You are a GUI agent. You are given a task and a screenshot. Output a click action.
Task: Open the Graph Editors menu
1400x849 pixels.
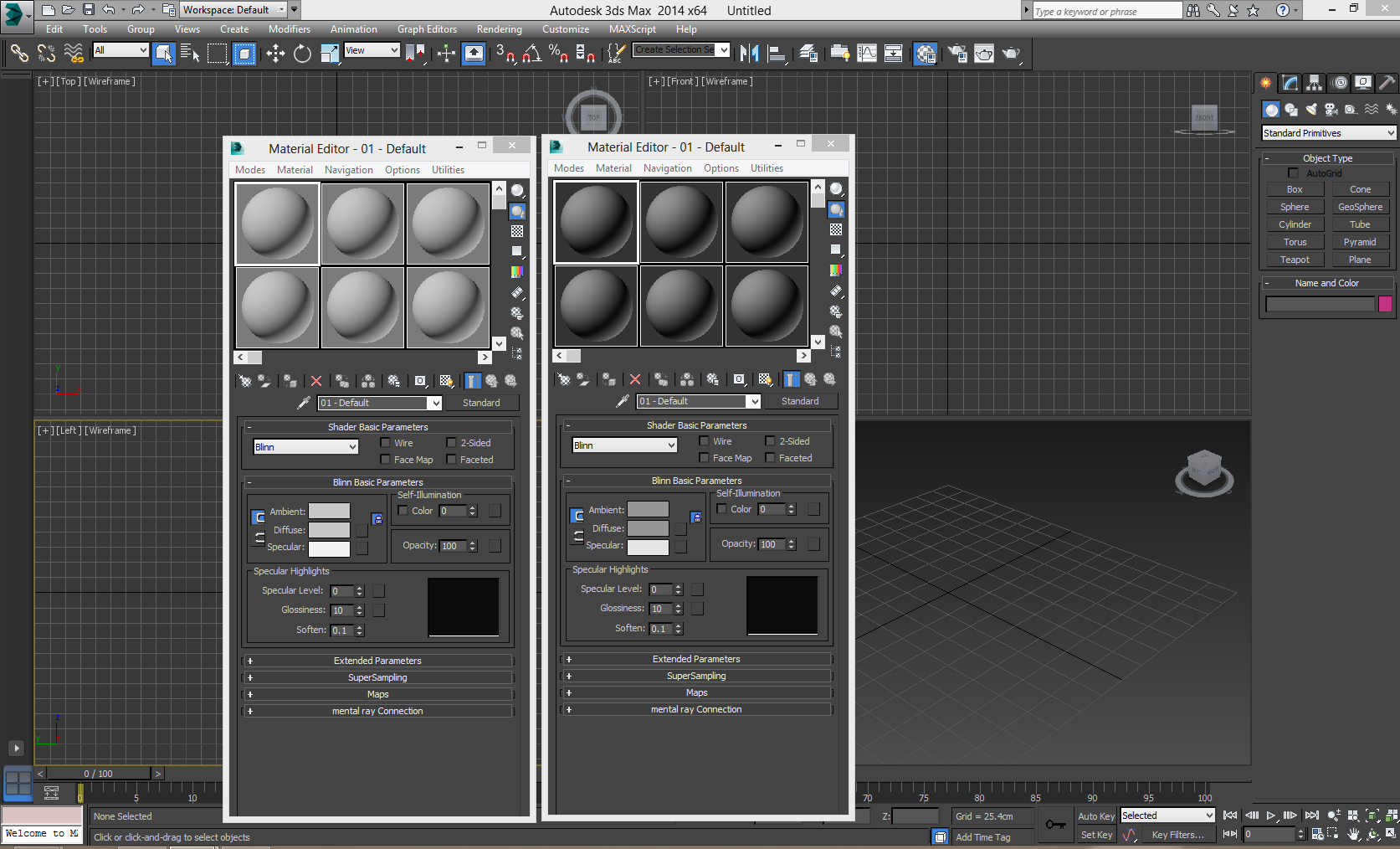pyautogui.click(x=427, y=29)
